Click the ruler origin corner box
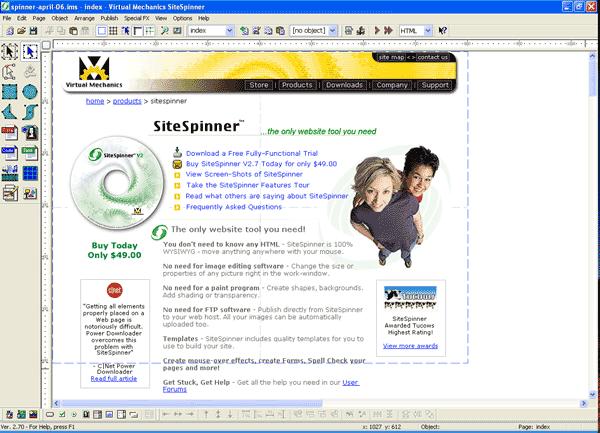 (46, 45)
